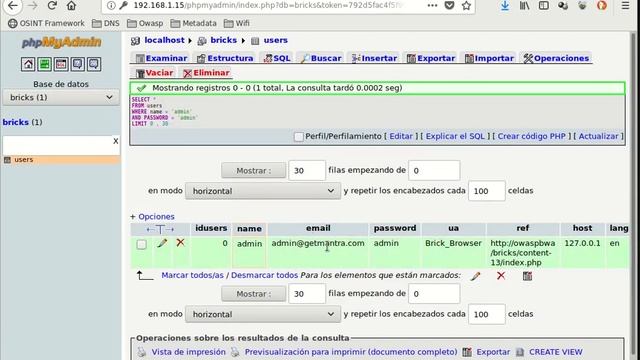
Task: Edit admin row with the pencil icon
Action: coord(162,243)
